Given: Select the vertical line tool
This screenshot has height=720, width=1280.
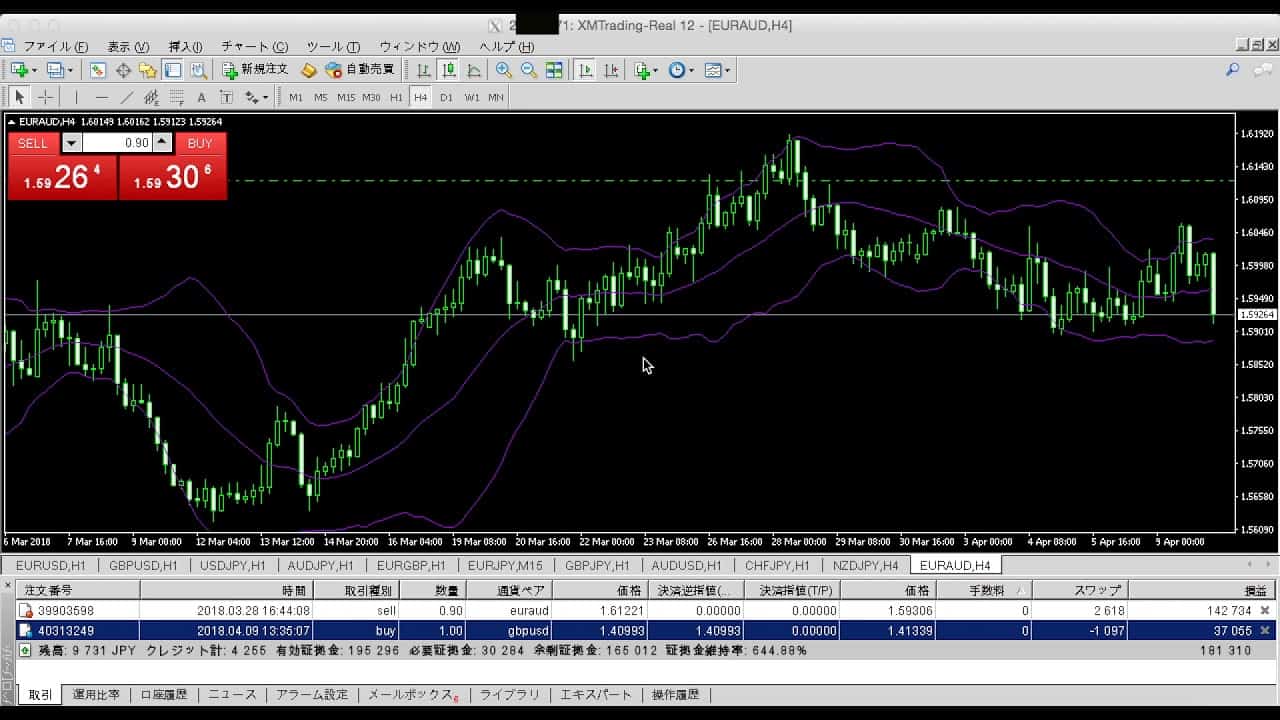Looking at the screenshot, I should (75, 97).
